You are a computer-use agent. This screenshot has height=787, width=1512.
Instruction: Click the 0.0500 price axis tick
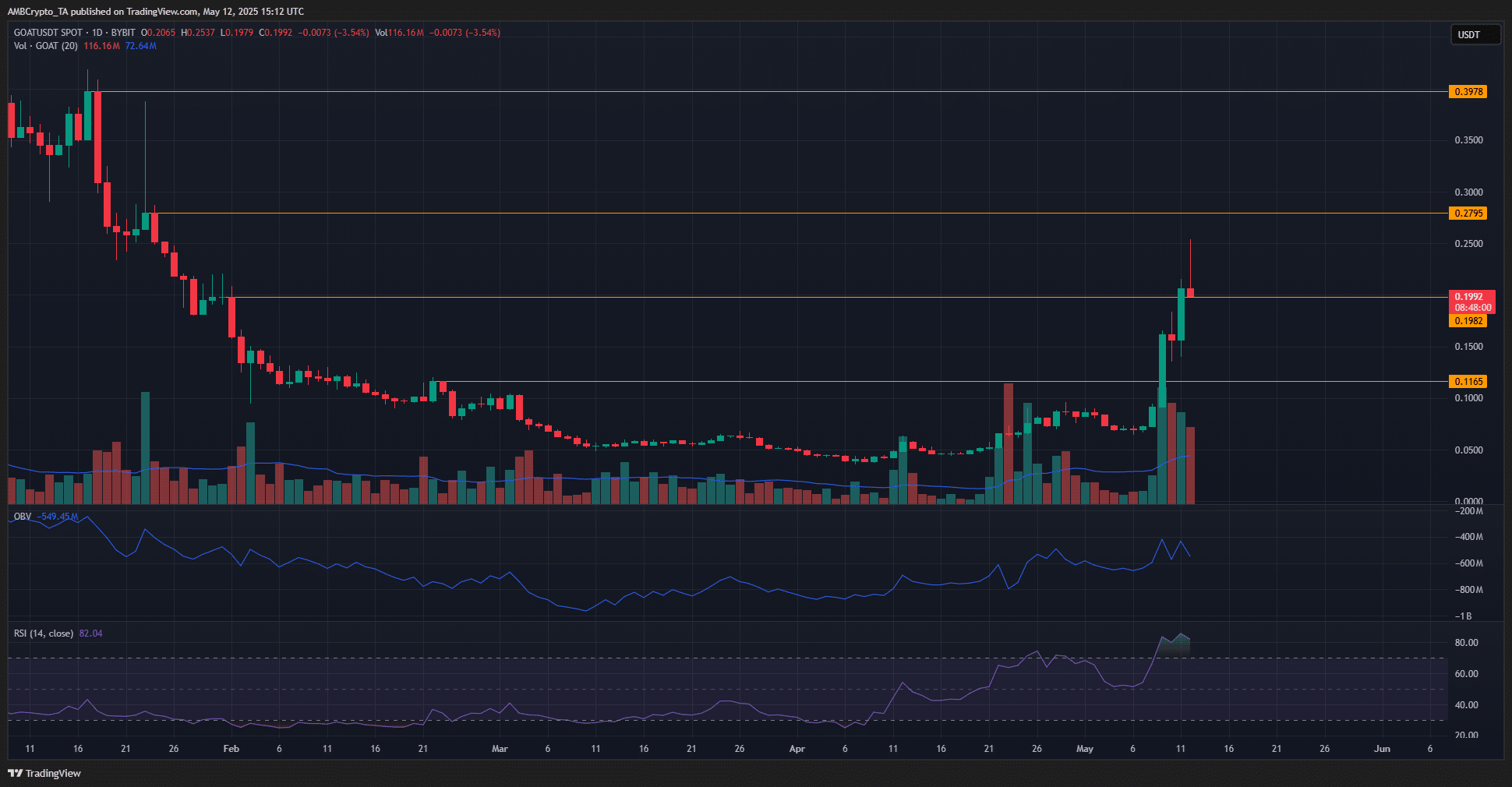(x=1468, y=450)
